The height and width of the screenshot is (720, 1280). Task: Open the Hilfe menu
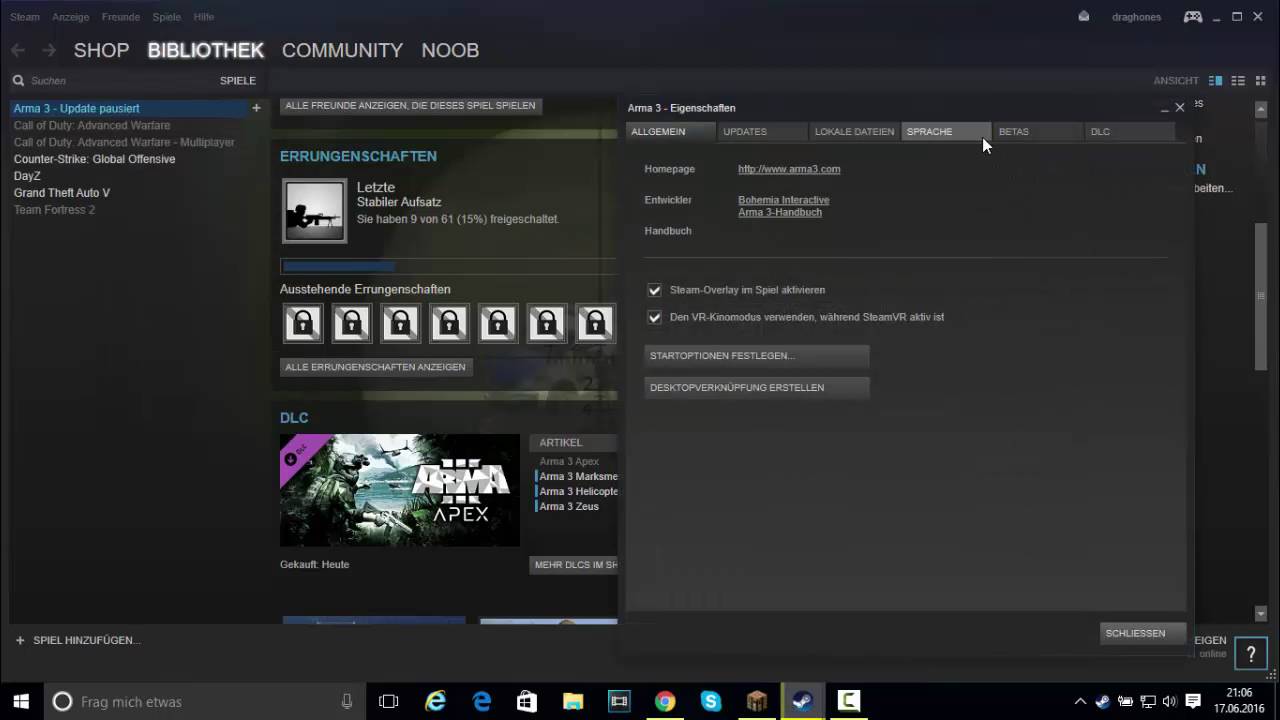tap(204, 17)
